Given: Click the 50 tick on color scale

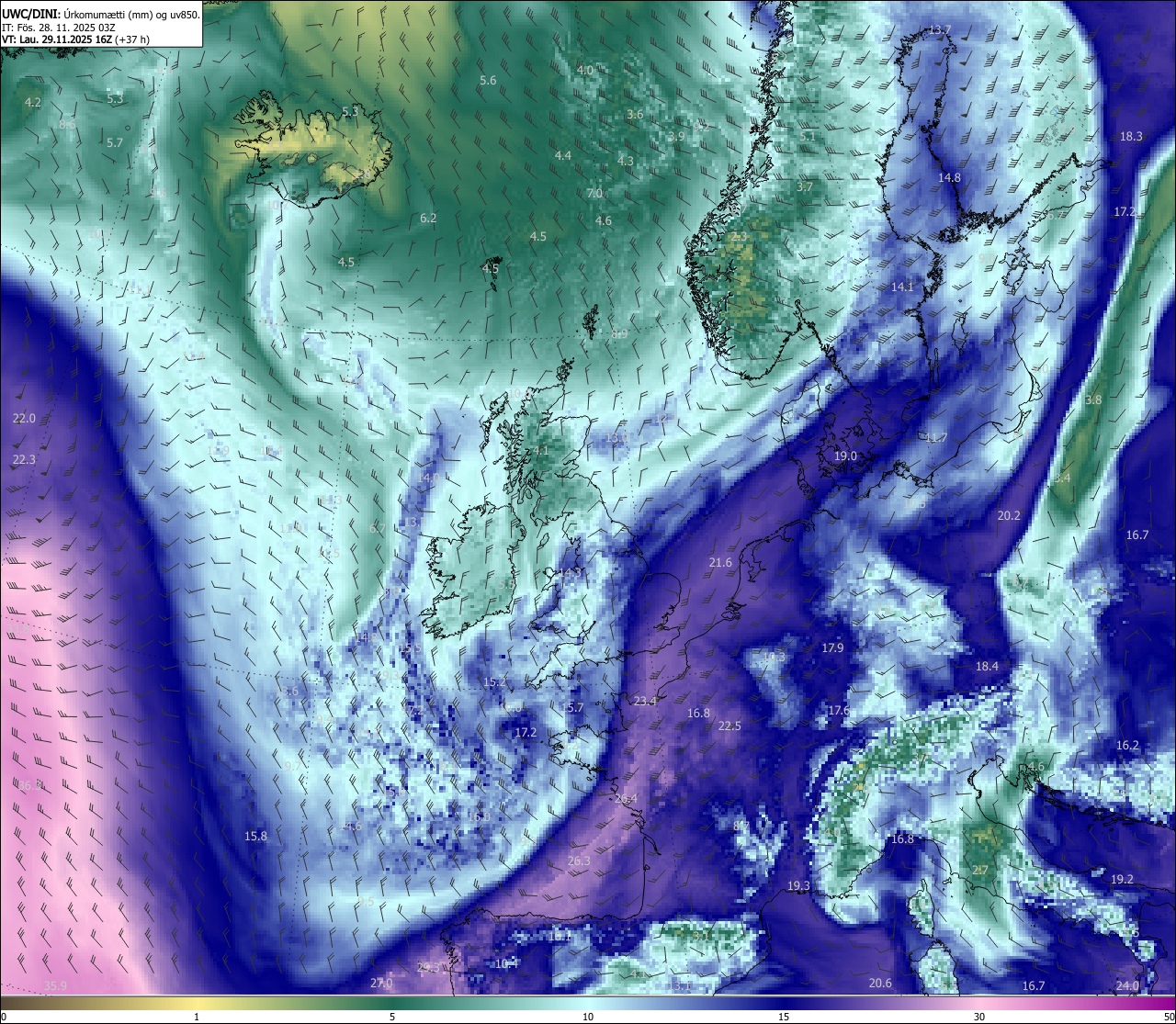Looking at the screenshot, I should coord(1169,1017).
